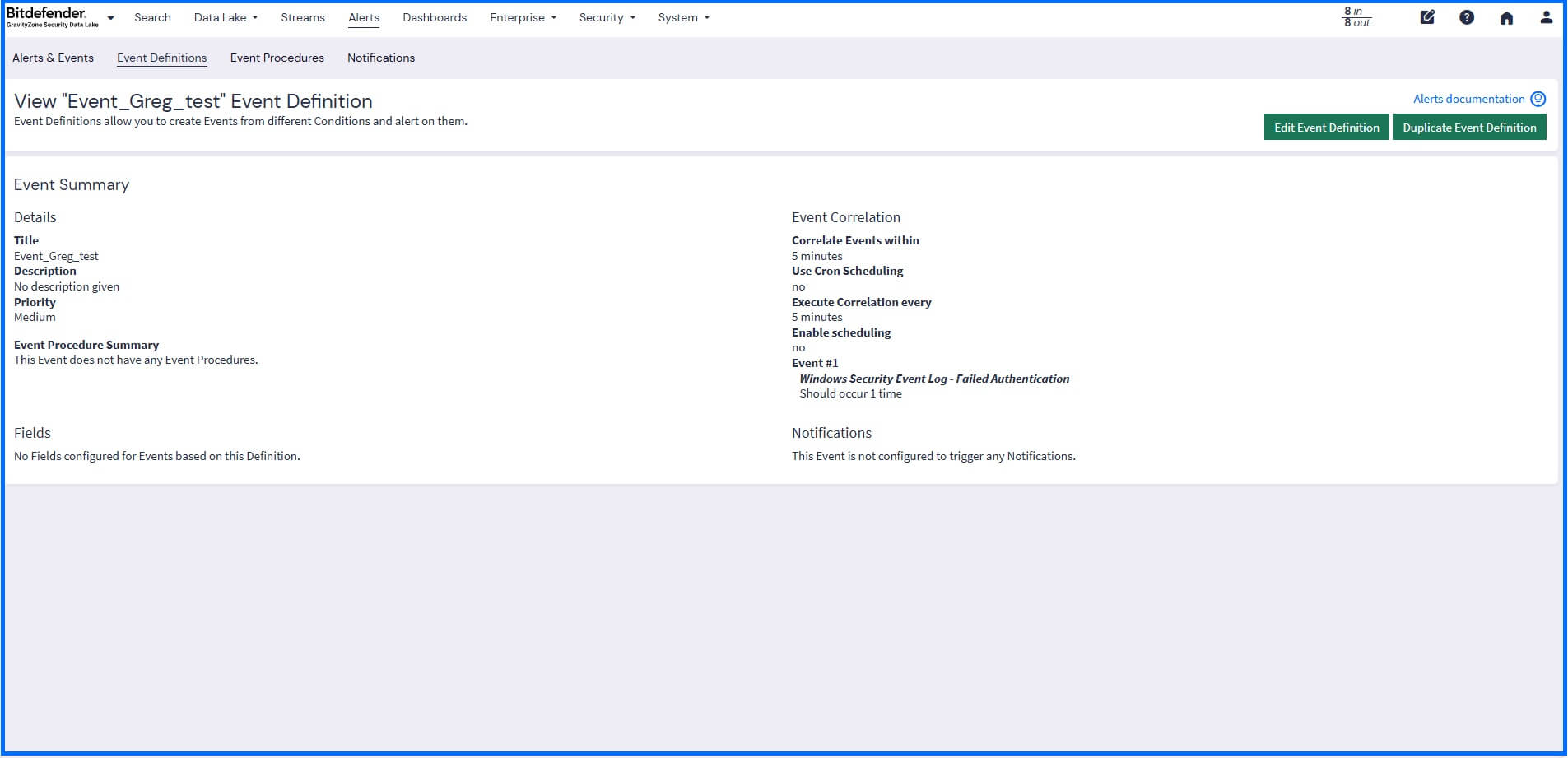
Task: Expand the dropdown arrow beside Bitdefender logo
Action: [110, 17]
